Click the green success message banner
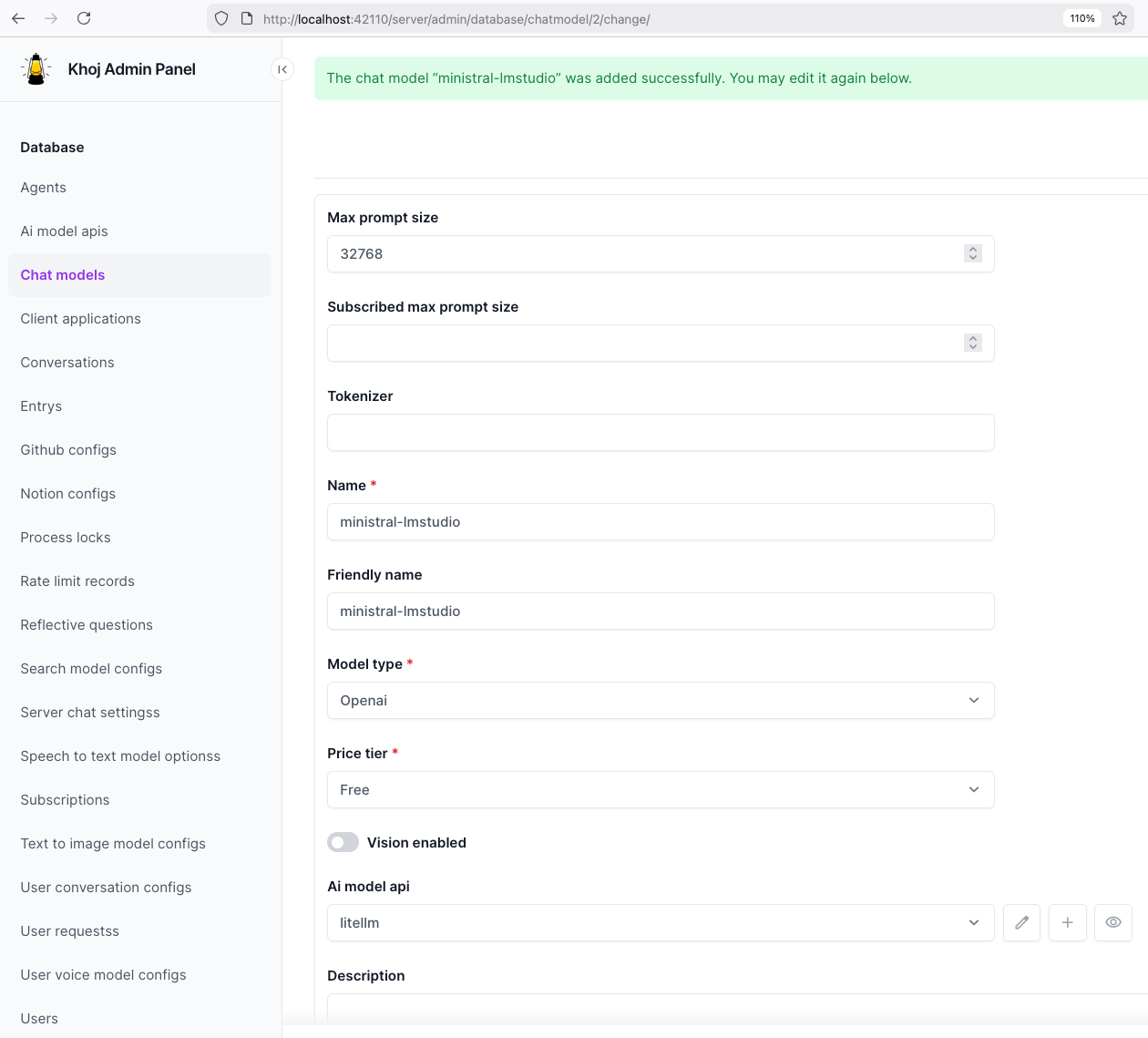1148x1038 pixels. (731, 78)
